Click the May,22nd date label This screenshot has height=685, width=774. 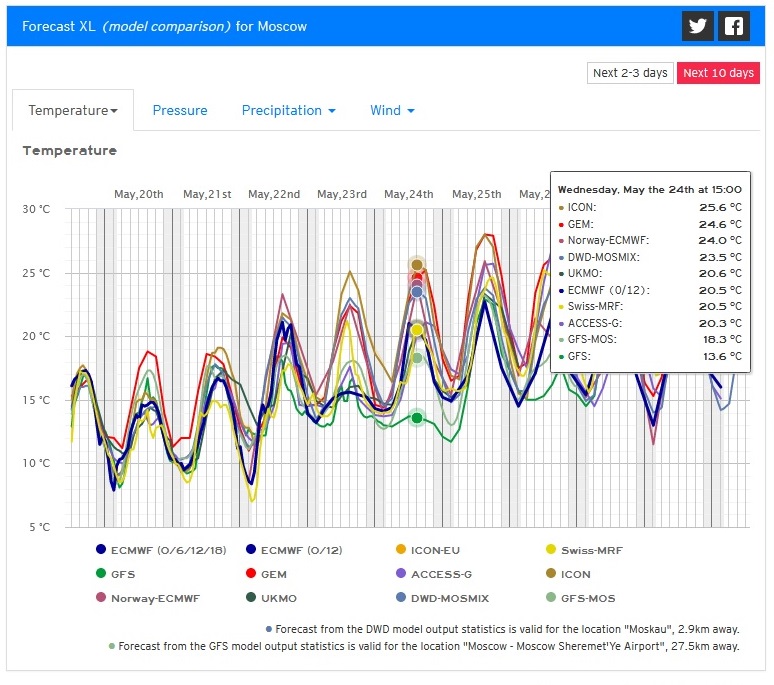(274, 194)
